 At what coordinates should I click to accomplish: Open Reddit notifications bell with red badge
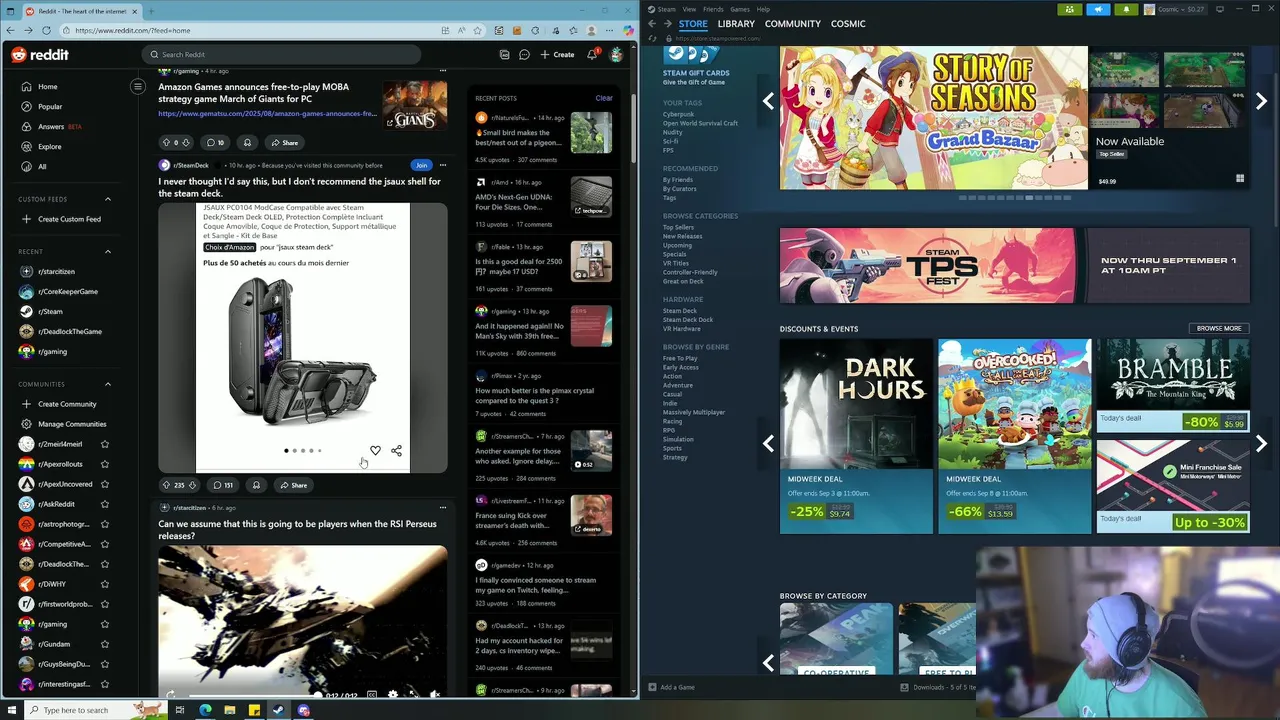pyautogui.click(x=592, y=54)
